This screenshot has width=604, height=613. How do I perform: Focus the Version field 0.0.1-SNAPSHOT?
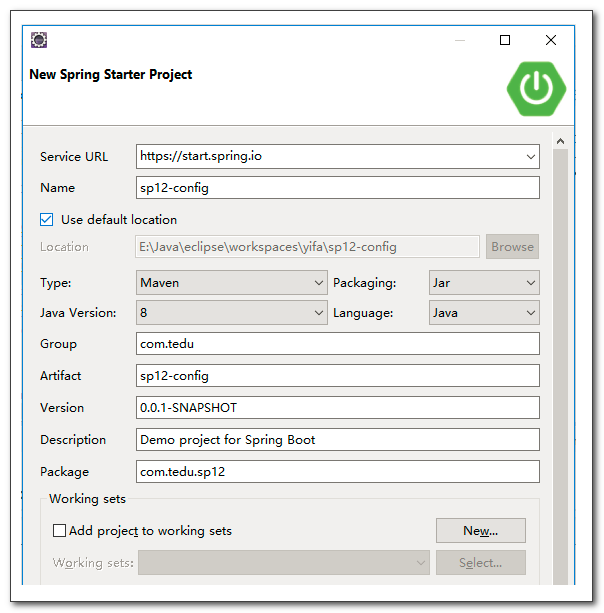(338, 408)
